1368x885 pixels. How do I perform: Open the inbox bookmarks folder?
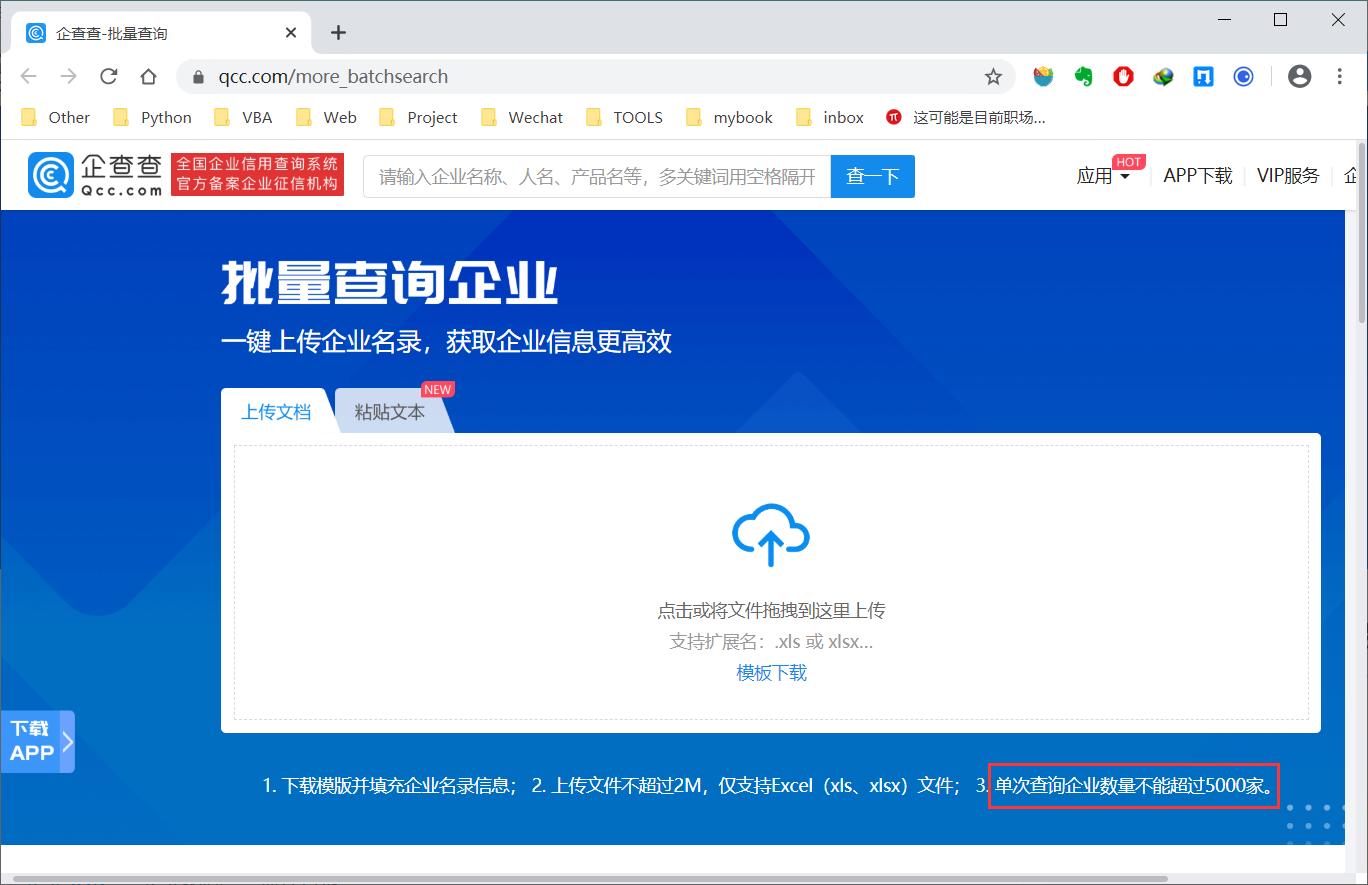pyautogui.click(x=829, y=117)
